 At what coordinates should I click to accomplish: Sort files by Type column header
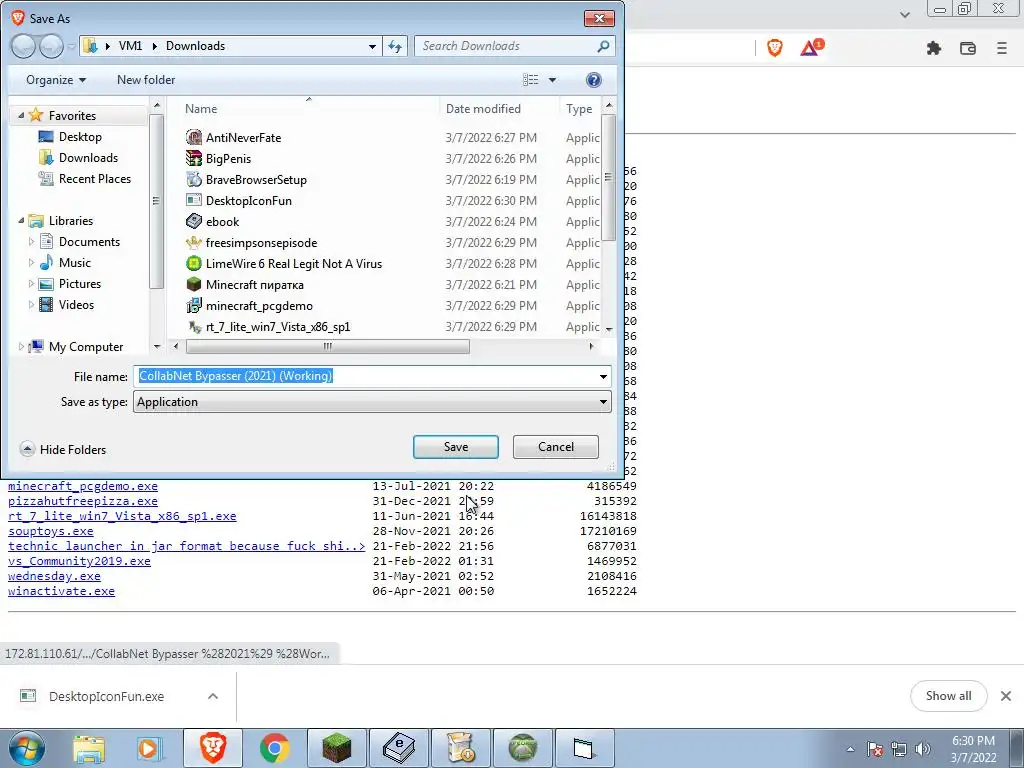[579, 109]
